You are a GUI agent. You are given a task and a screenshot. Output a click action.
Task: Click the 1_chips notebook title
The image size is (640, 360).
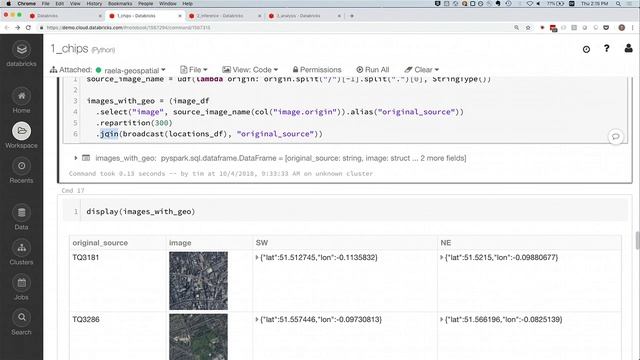69,49
